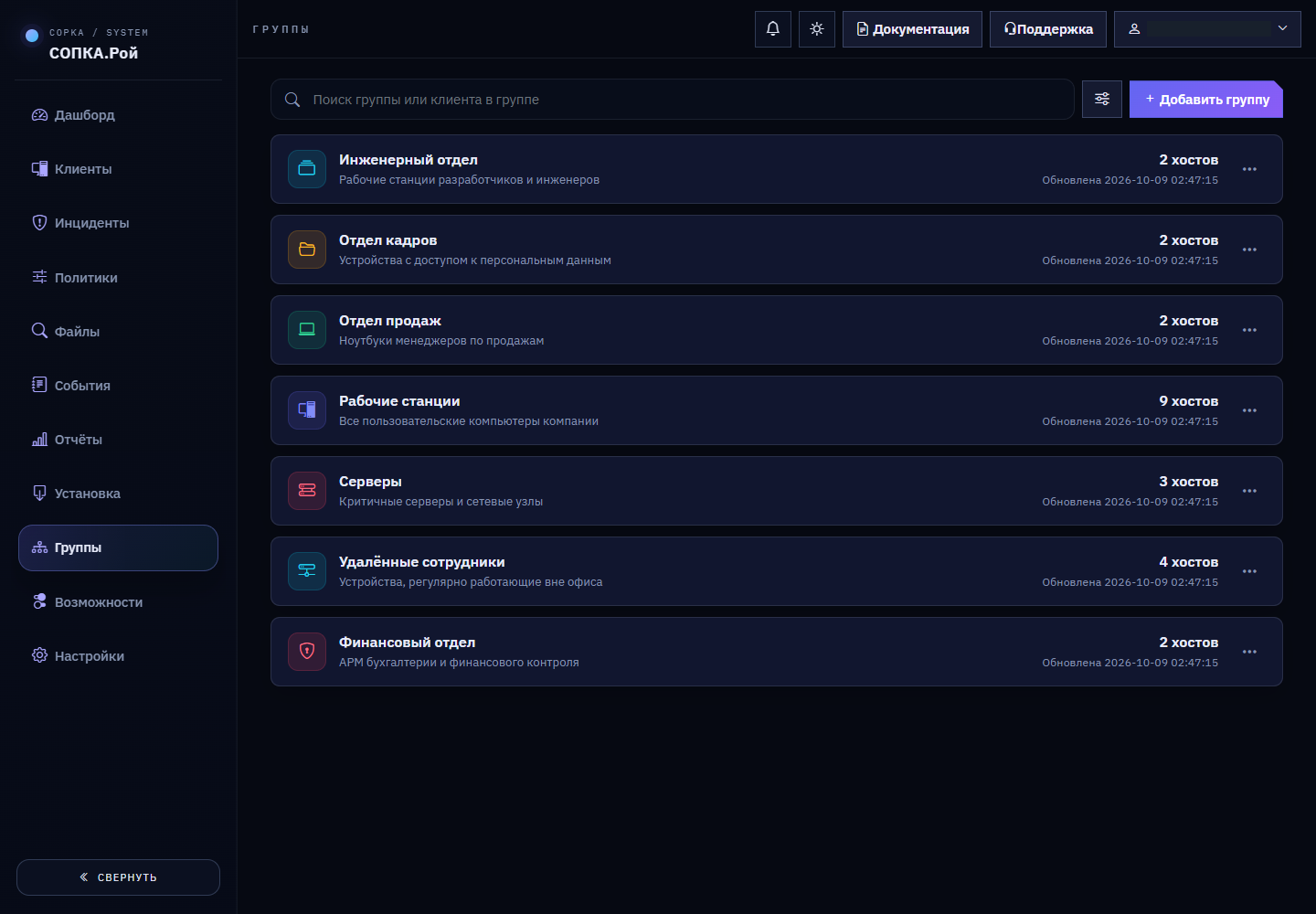Viewport: 1316px width, 914px height.
Task: Click the Финансовый отдел shield icon
Action: (x=307, y=652)
